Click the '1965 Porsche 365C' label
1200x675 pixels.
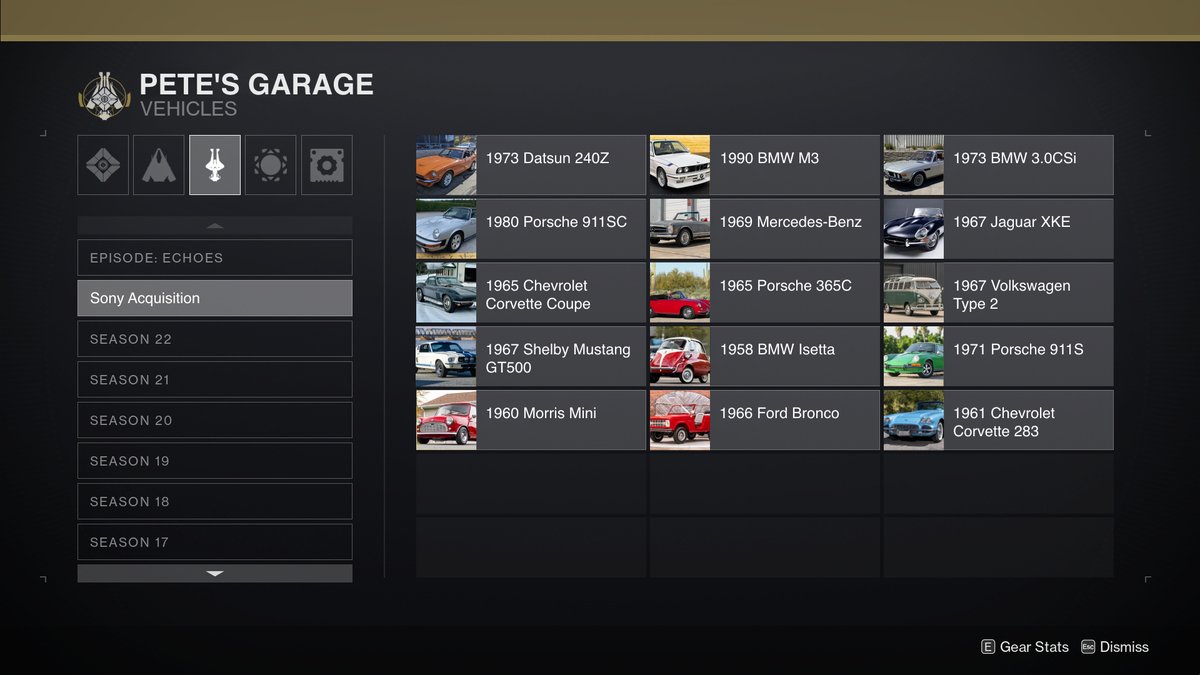[x=785, y=286]
